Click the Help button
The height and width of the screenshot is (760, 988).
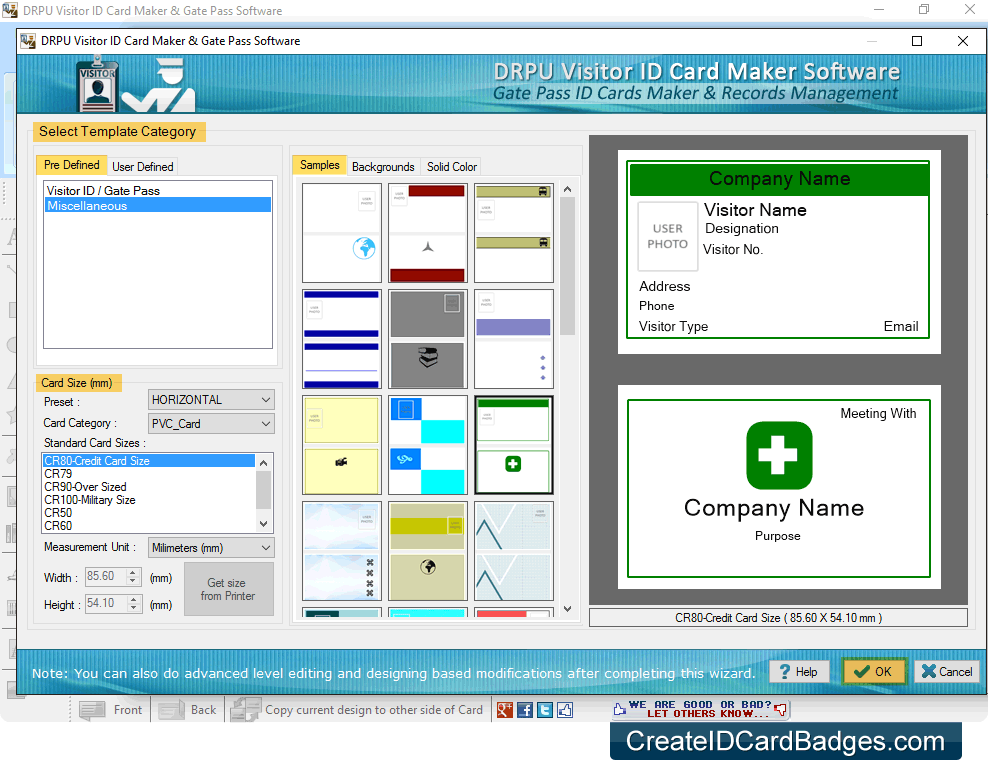tap(798, 672)
